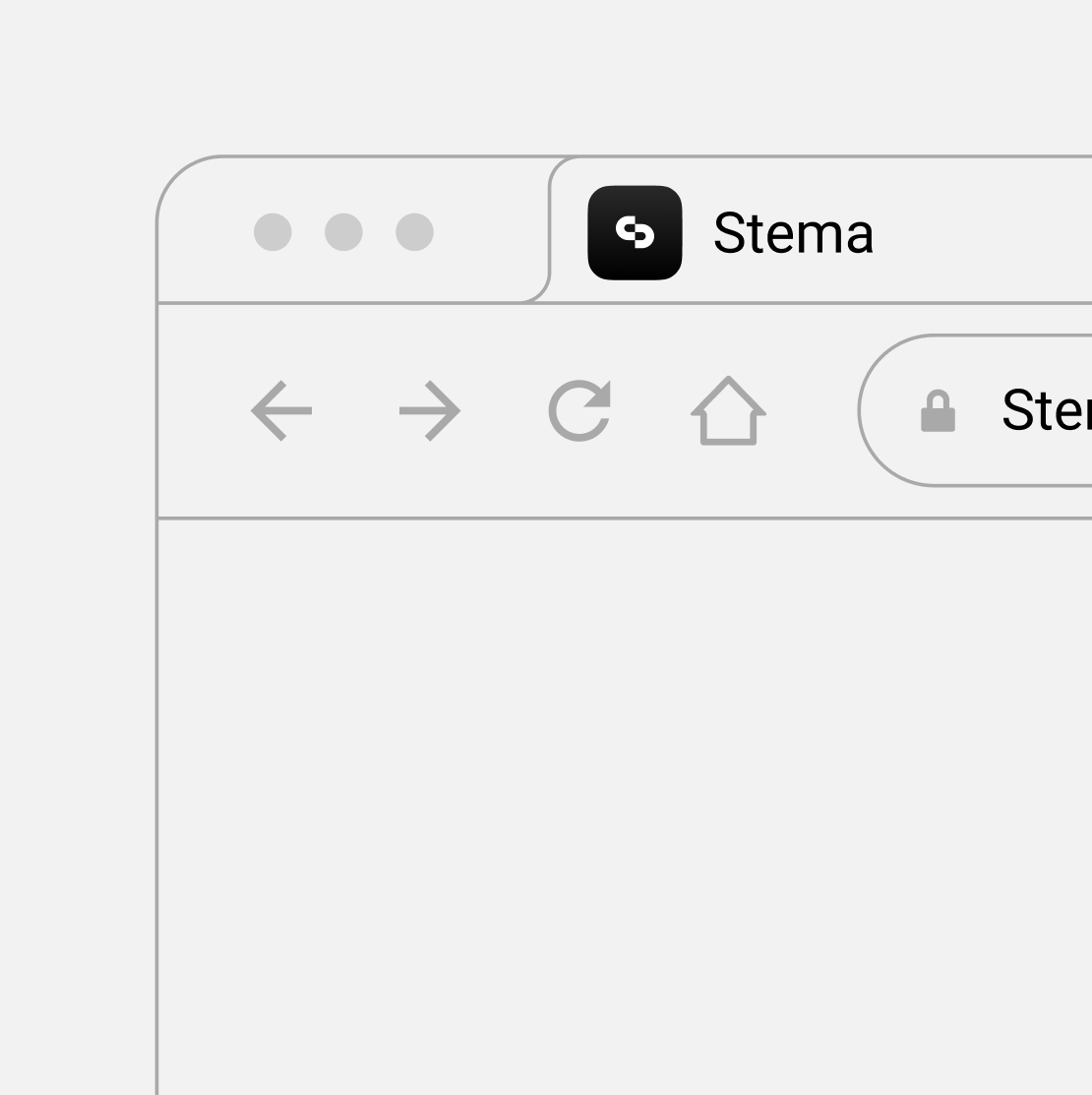The width and height of the screenshot is (1092, 1095).
Task: Reload the page with the circular arrow
Action: point(579,410)
